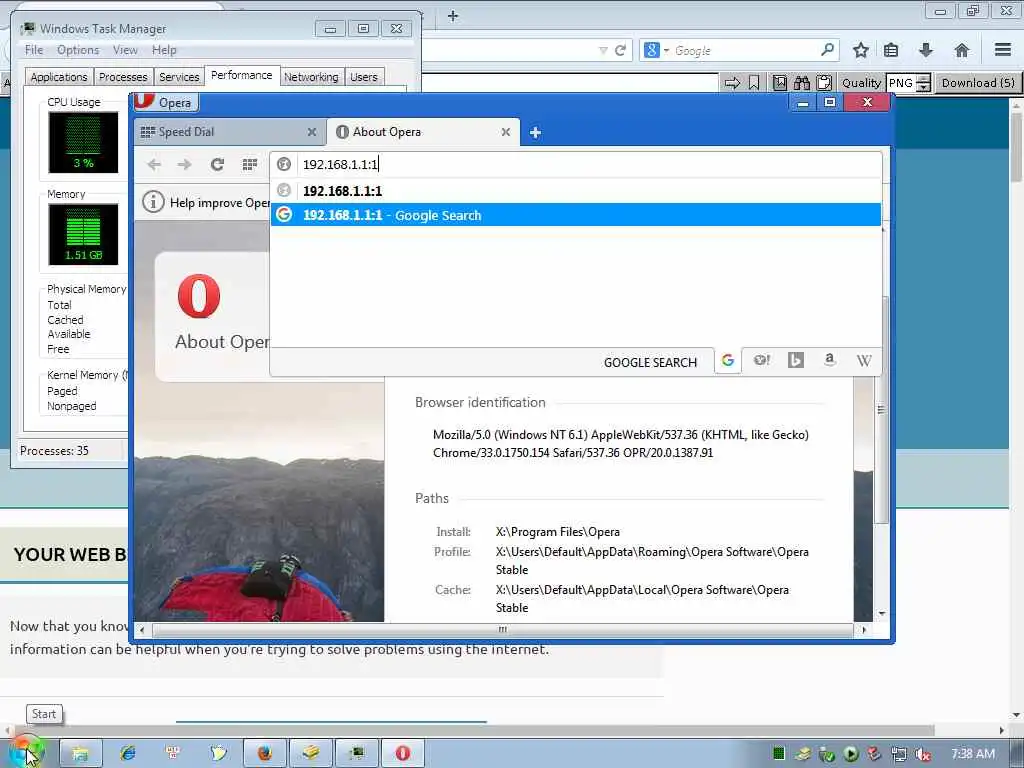
Task: Open Speed Dial grid icon in Opera toolbar
Action: point(249,165)
